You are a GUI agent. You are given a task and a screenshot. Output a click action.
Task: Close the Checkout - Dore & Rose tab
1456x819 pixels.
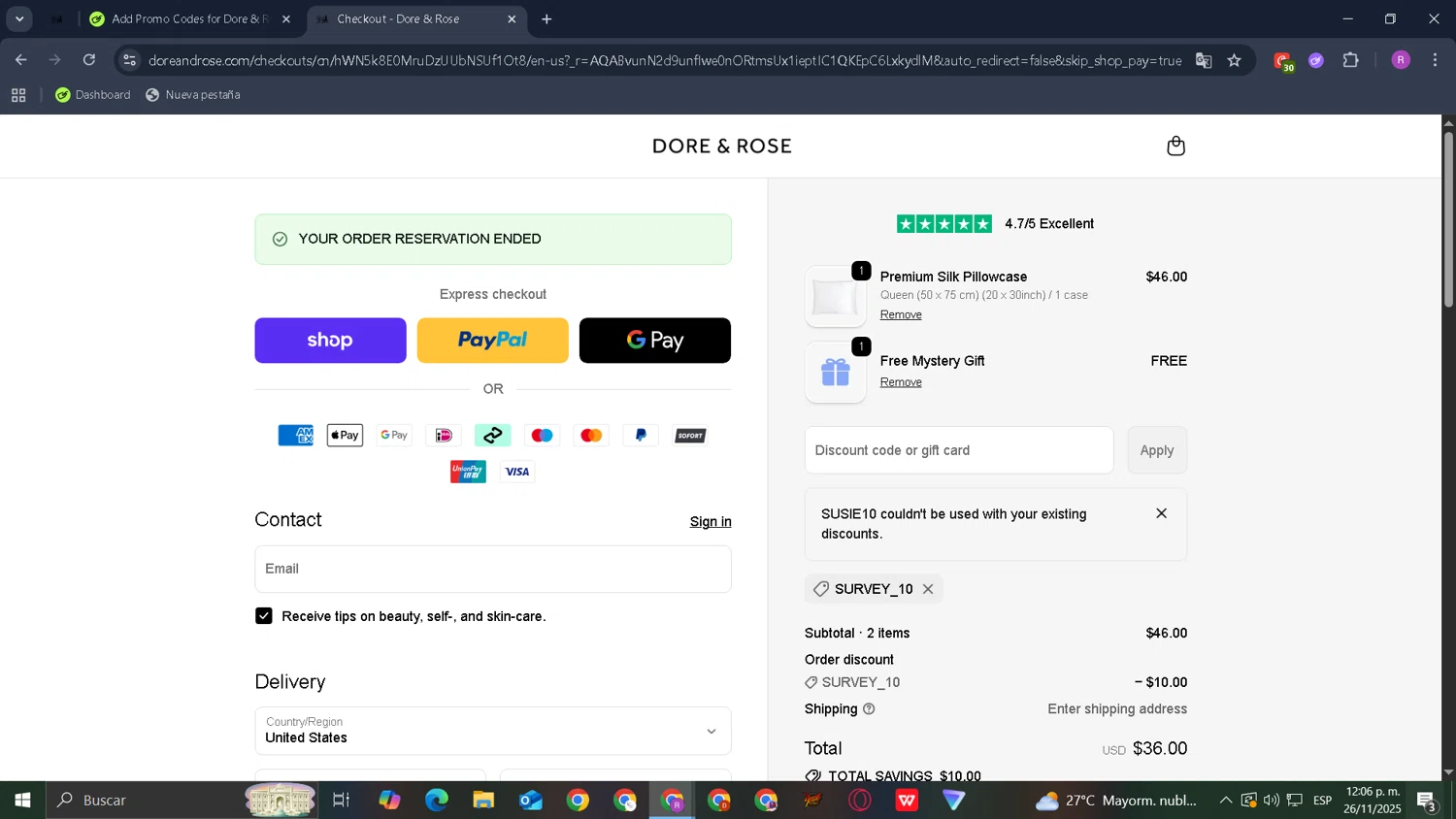(512, 19)
